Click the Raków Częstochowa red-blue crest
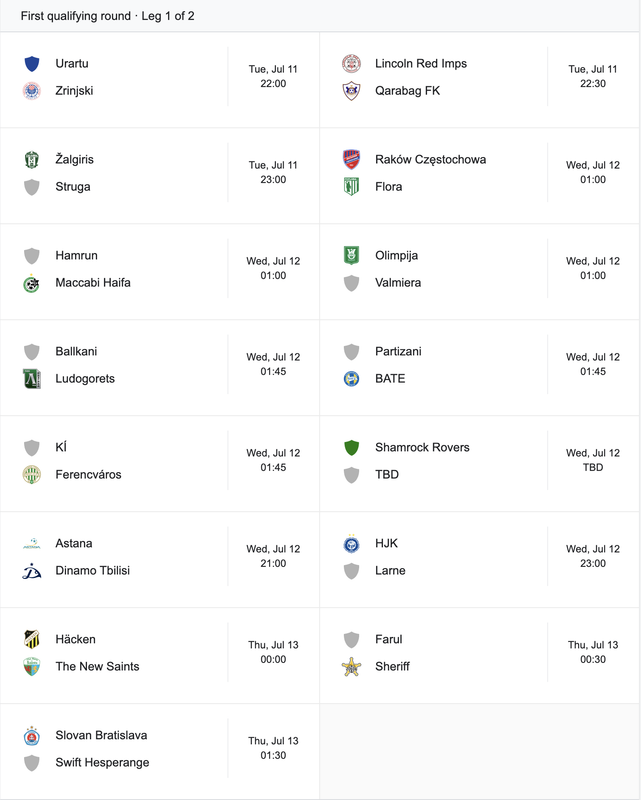Image resolution: width=641 pixels, height=800 pixels. pyautogui.click(x=351, y=159)
